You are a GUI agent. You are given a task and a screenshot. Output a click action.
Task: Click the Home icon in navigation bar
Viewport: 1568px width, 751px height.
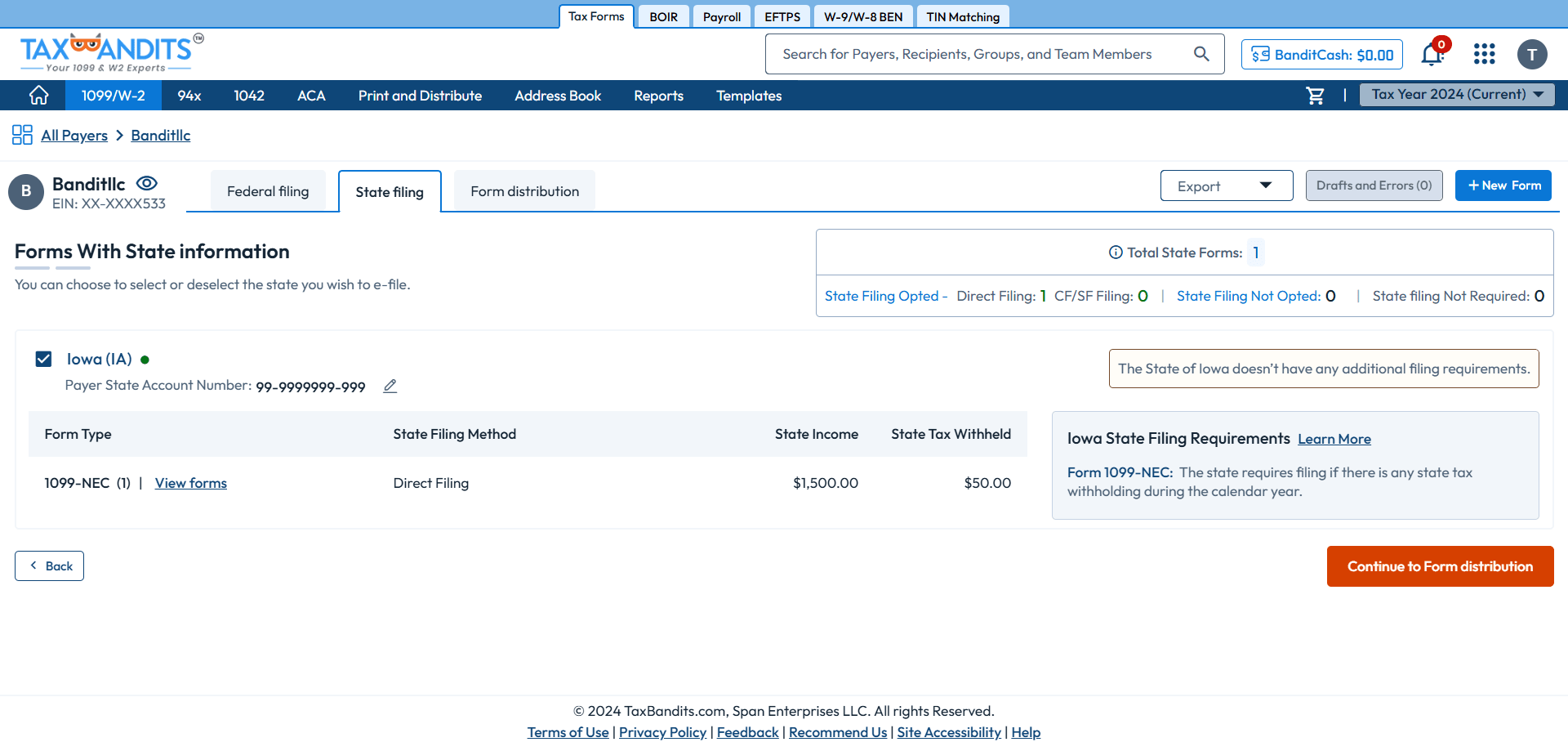click(38, 96)
